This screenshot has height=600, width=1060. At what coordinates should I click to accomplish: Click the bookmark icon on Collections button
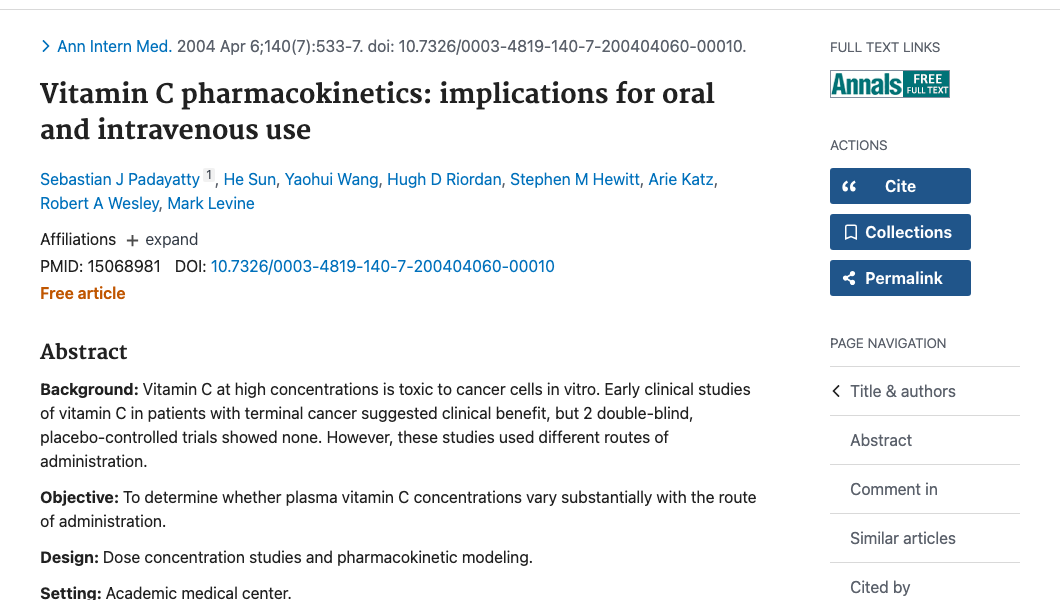click(x=852, y=232)
